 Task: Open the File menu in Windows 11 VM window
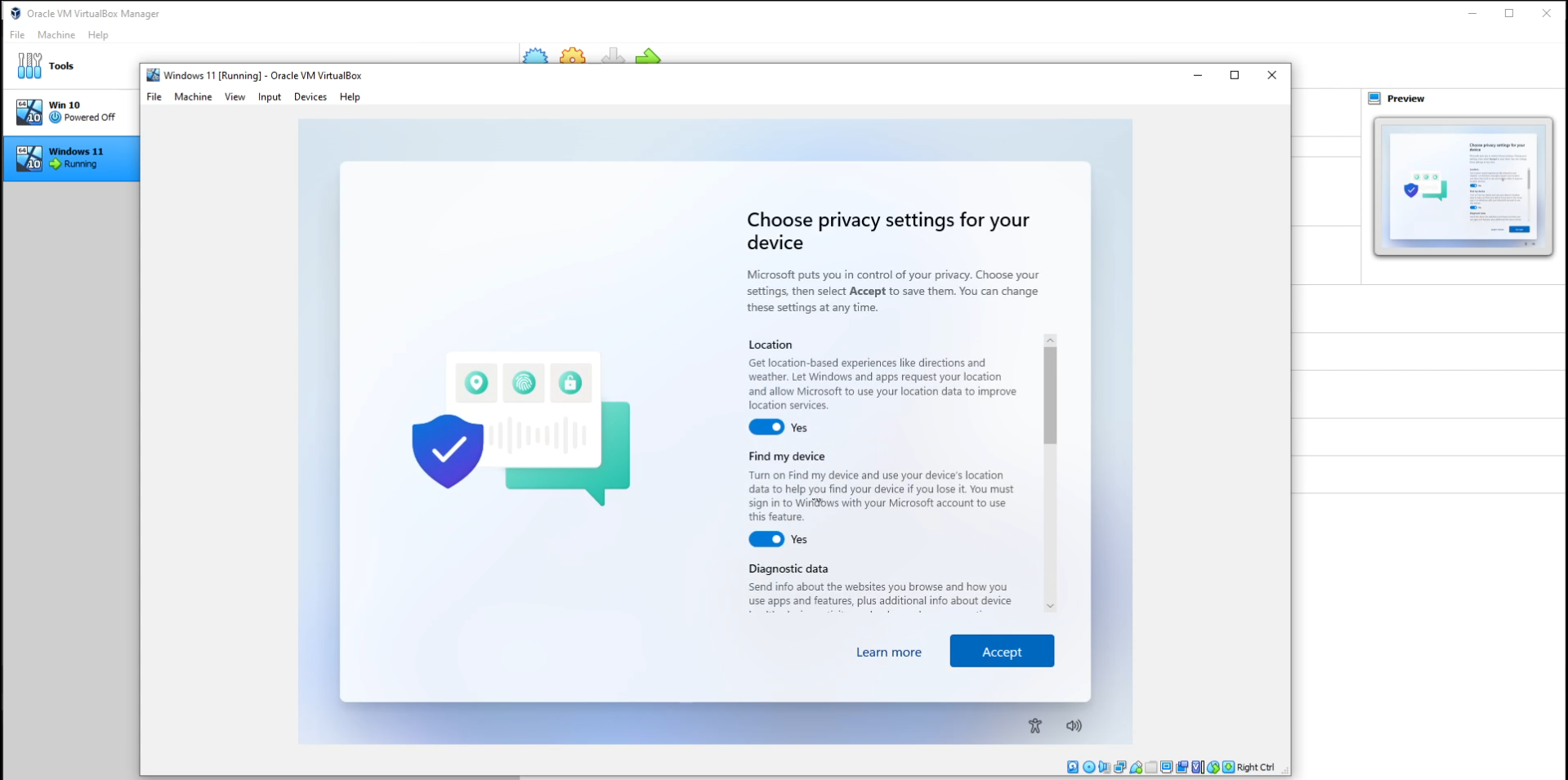pos(154,96)
